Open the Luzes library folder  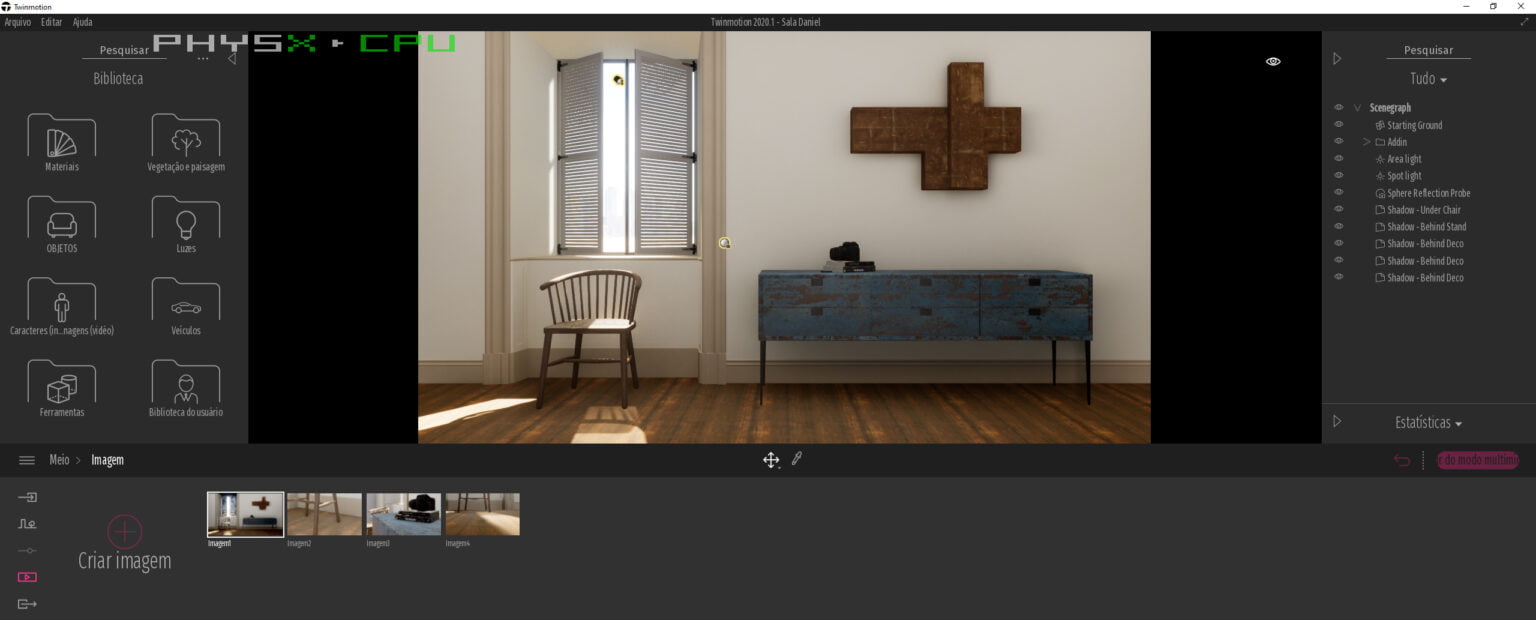point(186,222)
